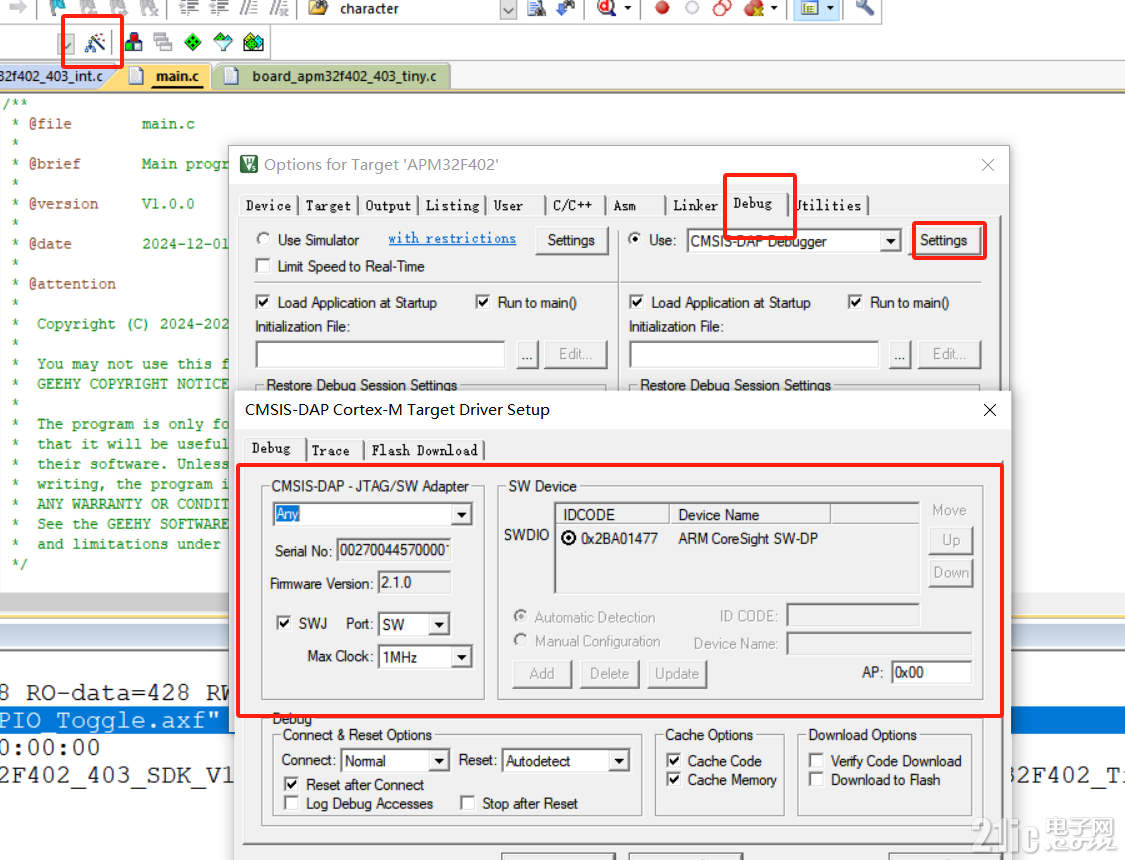Enable Download to Flash checkbox

(816, 779)
